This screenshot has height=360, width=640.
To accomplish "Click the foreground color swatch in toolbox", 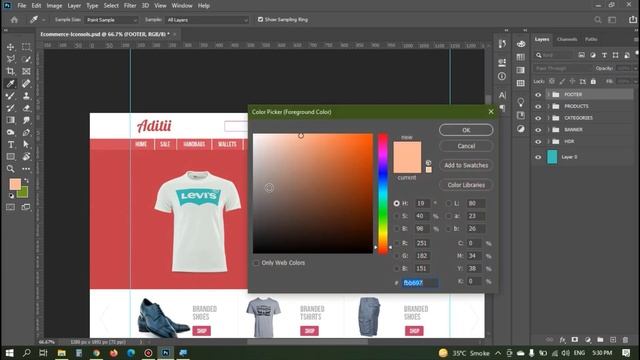I will [x=15, y=184].
